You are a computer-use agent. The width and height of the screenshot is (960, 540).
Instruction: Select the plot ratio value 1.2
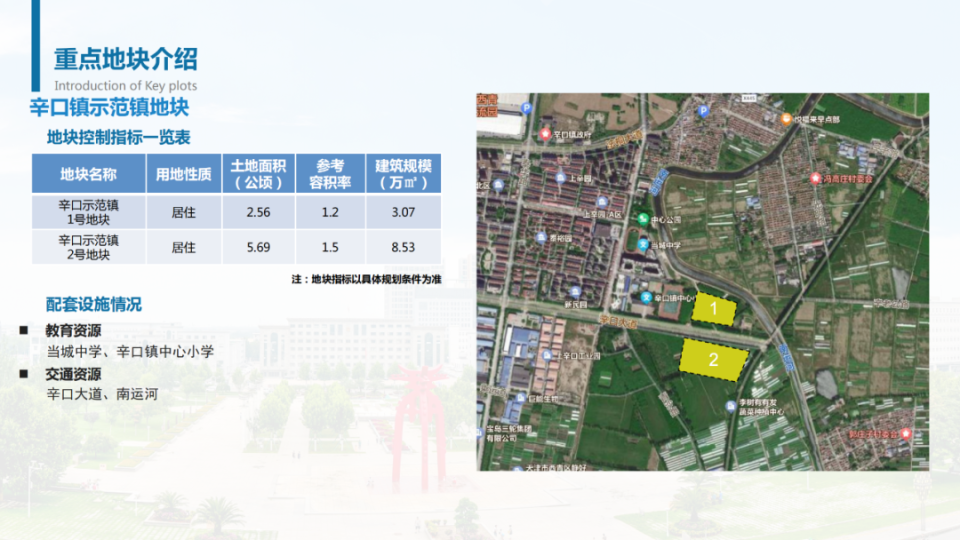330,212
